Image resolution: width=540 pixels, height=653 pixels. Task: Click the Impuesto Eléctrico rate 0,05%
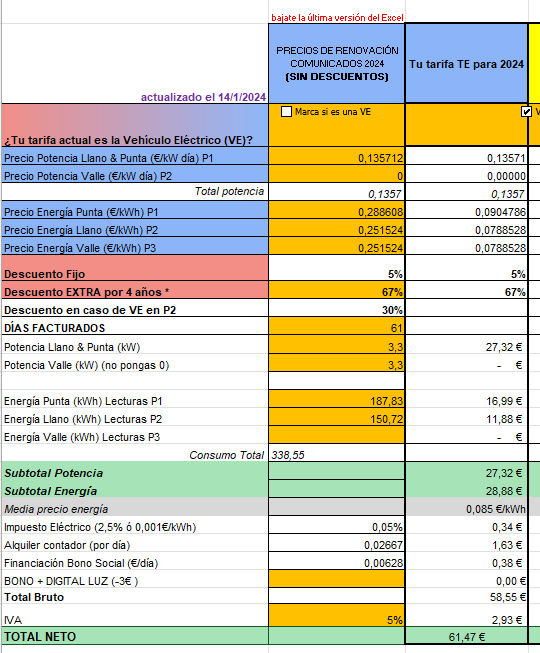337,527
